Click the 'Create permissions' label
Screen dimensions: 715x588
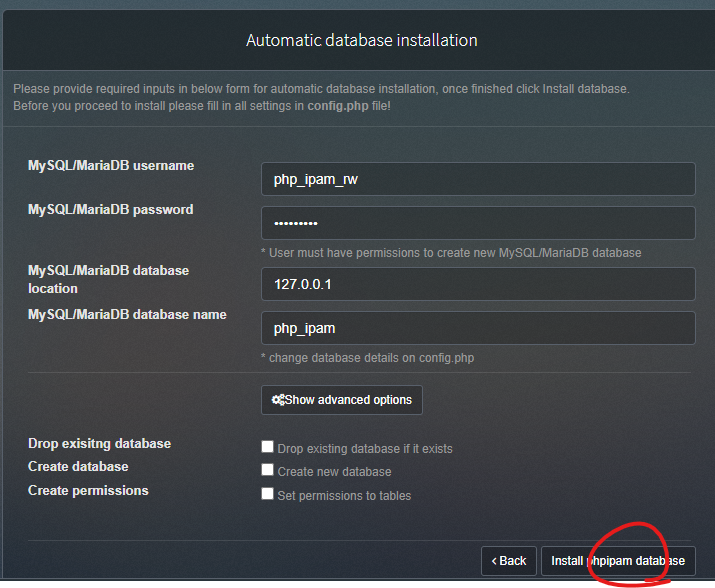[x=88, y=491]
